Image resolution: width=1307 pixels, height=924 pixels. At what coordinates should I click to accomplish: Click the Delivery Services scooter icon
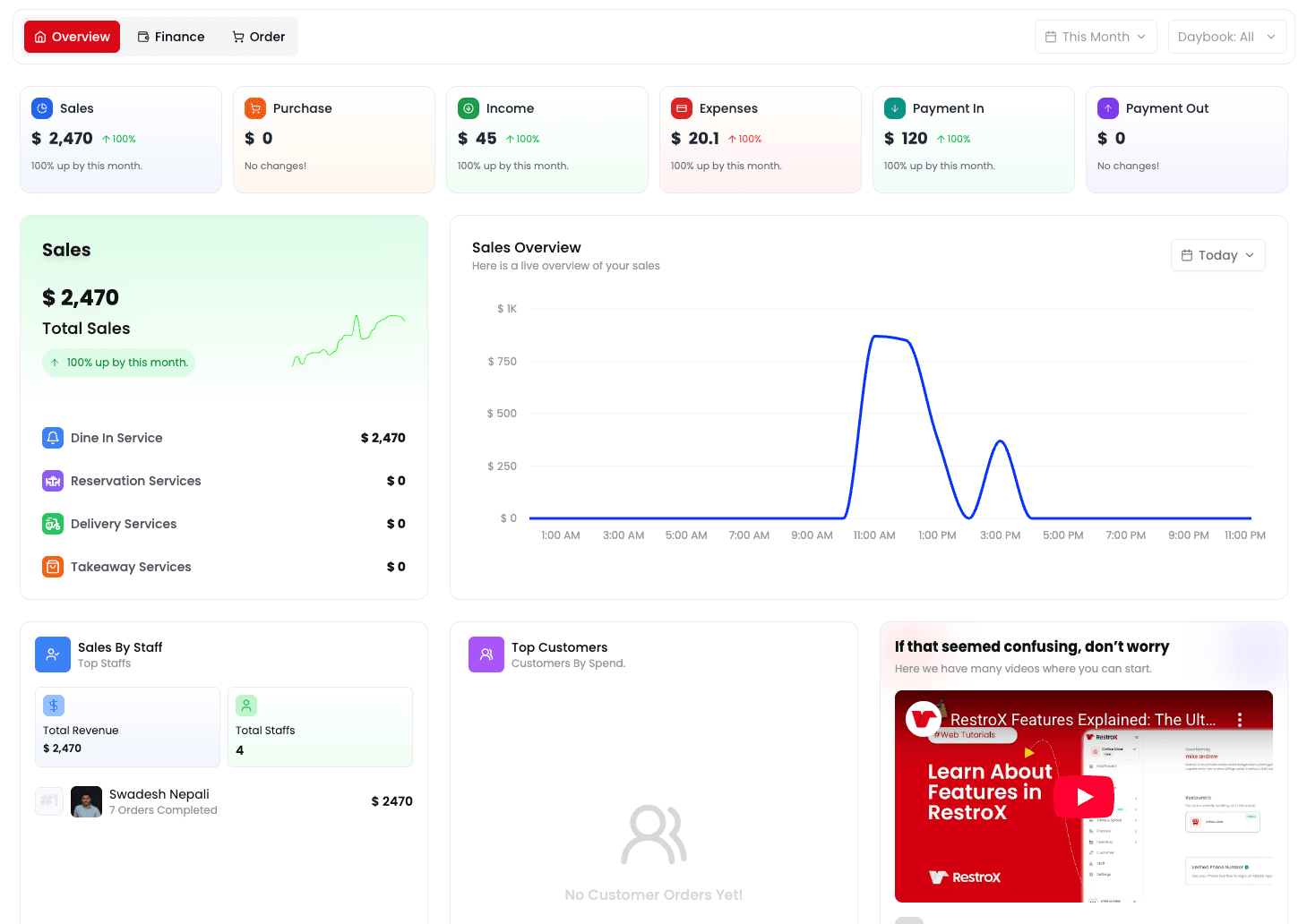pos(53,524)
